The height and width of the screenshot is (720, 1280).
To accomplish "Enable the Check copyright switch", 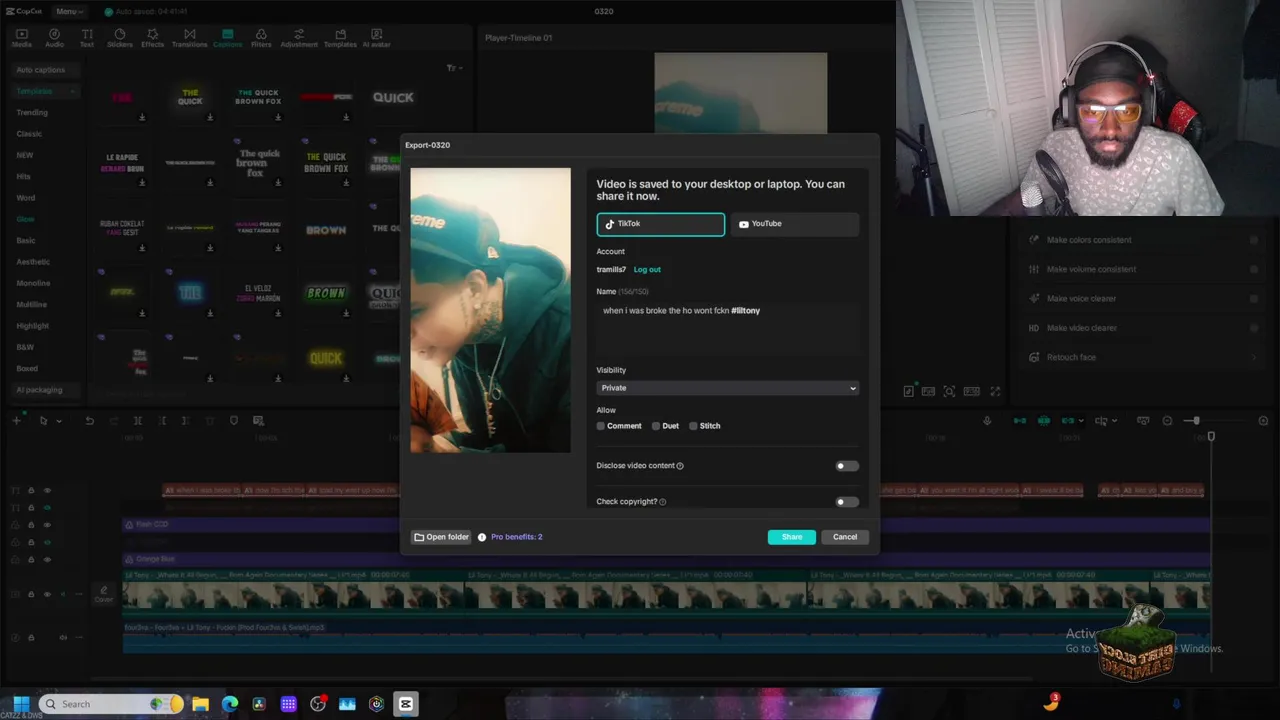I will (846, 502).
